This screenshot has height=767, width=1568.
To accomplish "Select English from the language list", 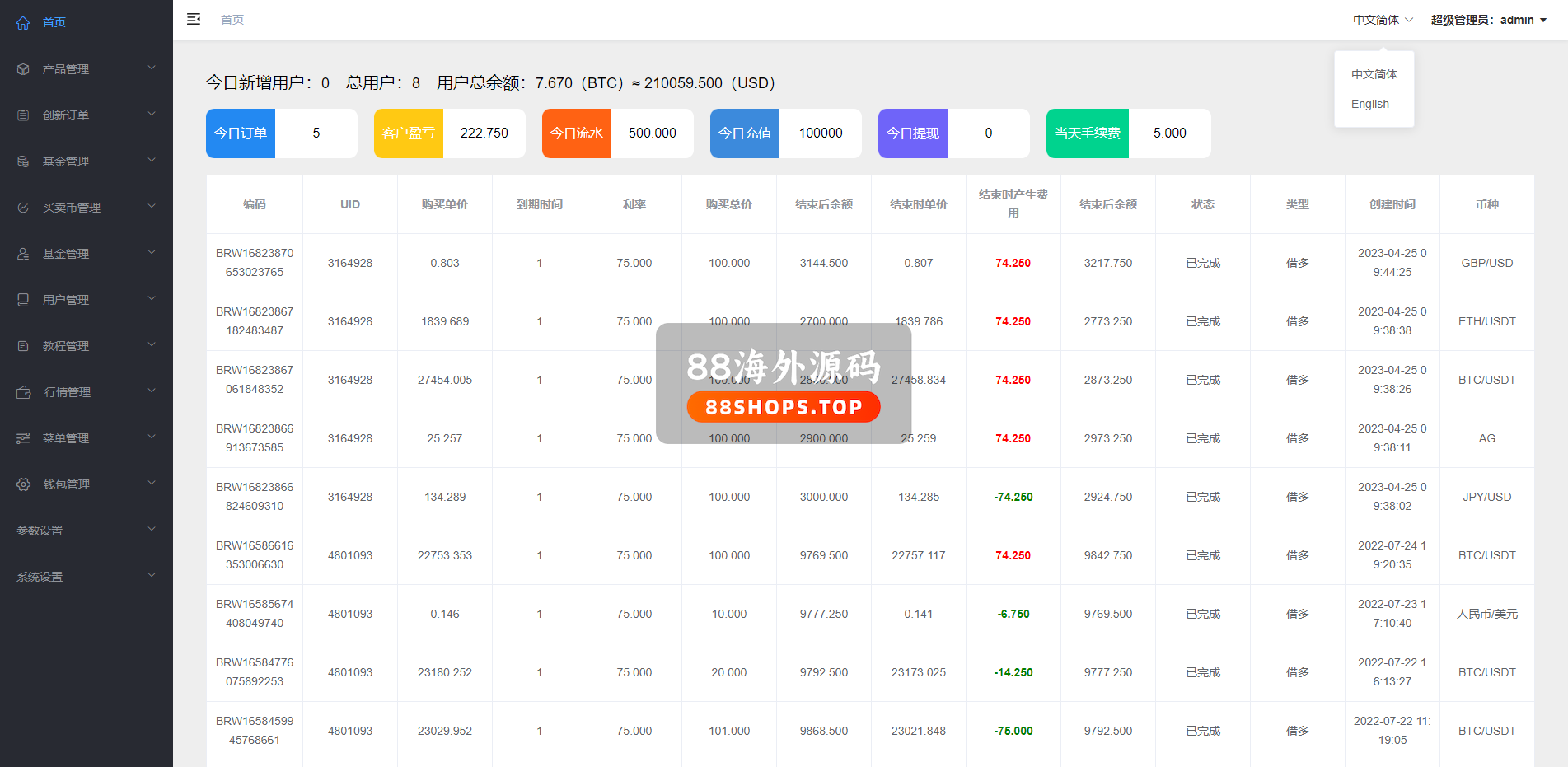I will coord(1369,104).
